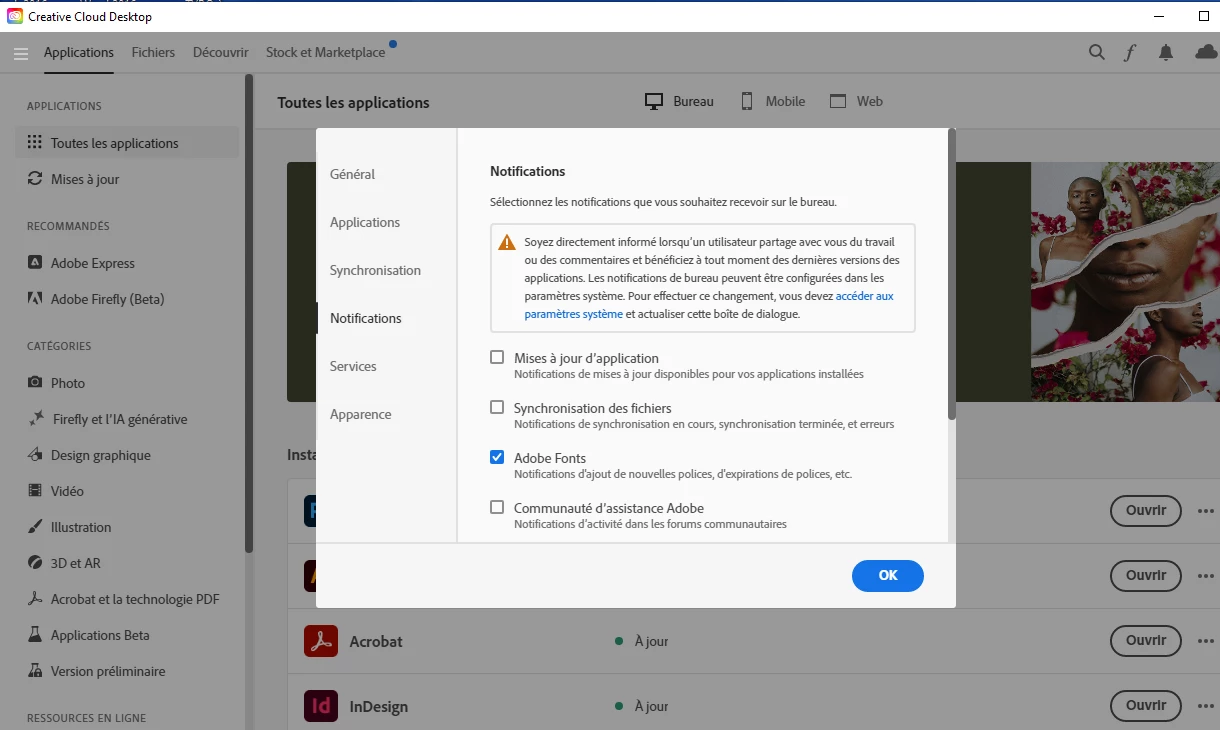Click the Photo camera icon
Viewport: 1220px width, 730px height.
(35, 383)
